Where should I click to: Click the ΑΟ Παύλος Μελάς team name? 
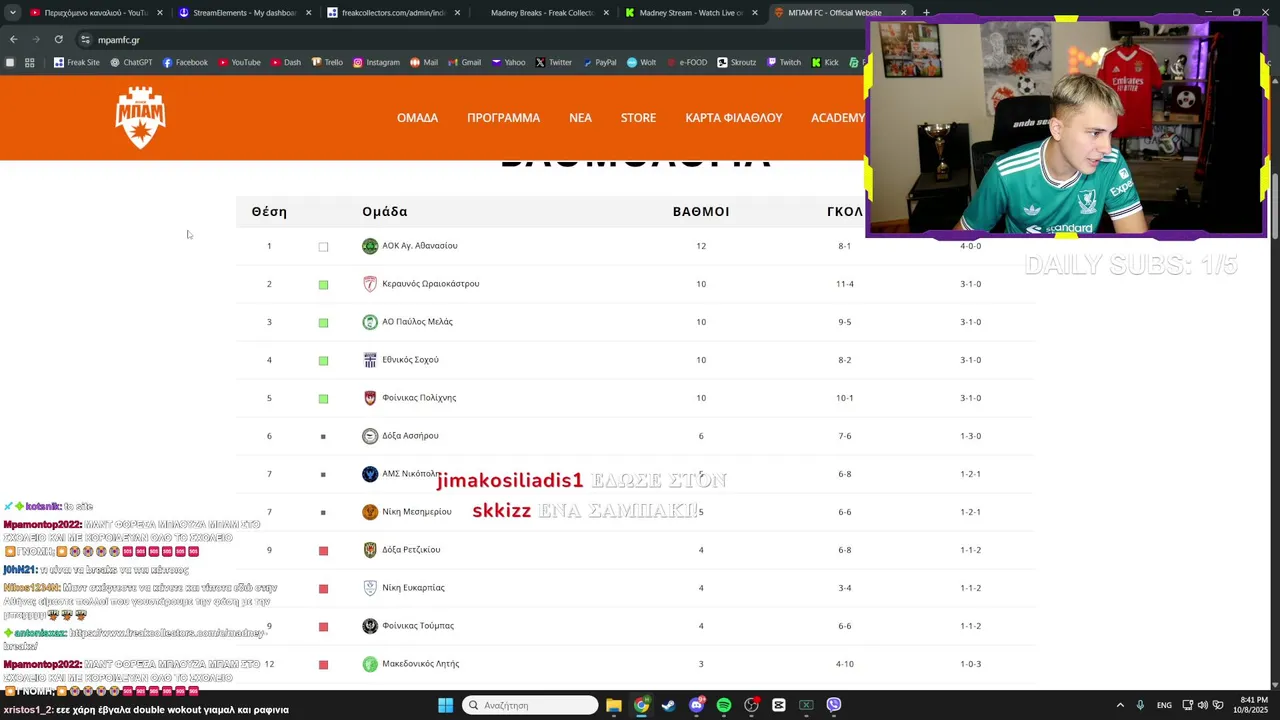[x=417, y=322]
